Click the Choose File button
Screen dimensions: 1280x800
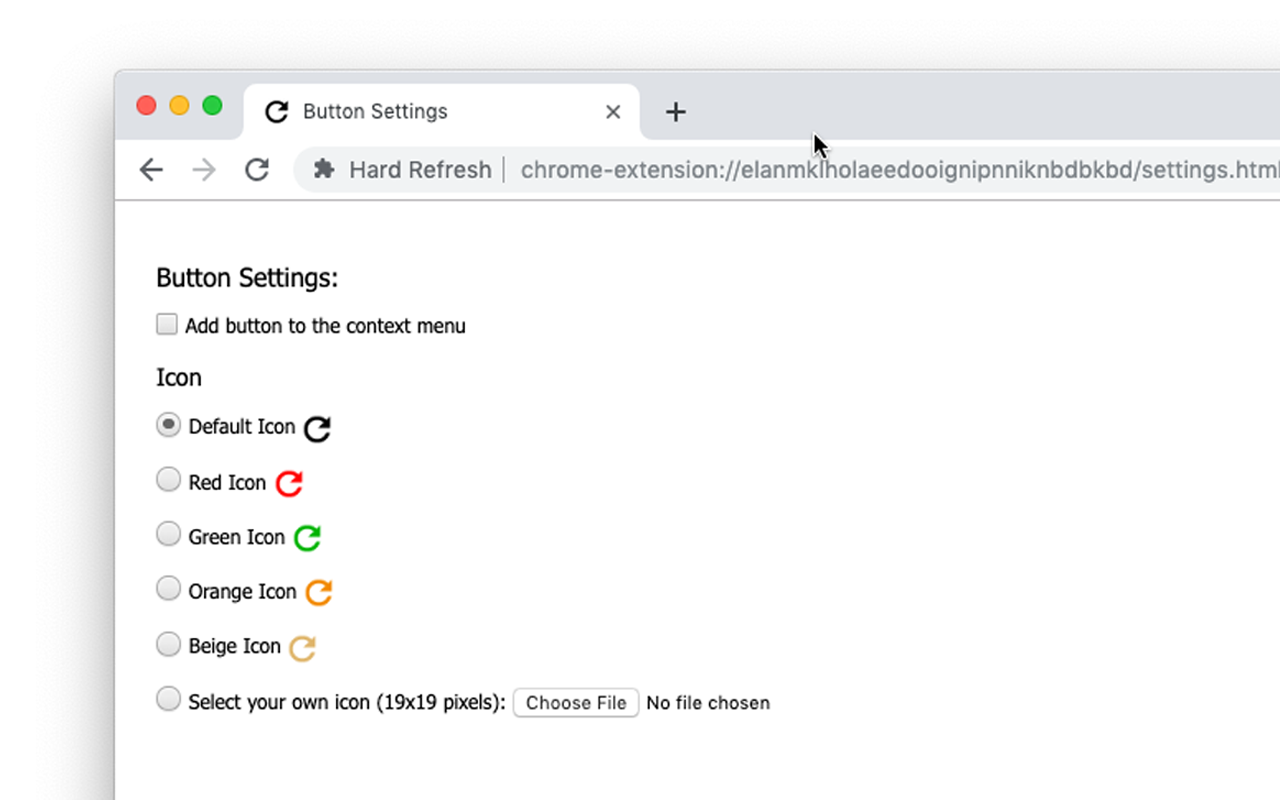coord(575,702)
